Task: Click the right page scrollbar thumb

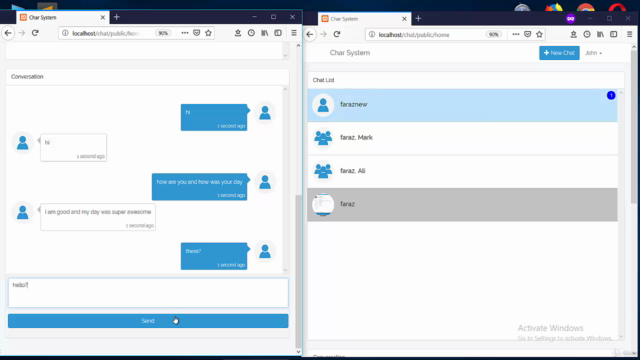Action: click(x=633, y=127)
